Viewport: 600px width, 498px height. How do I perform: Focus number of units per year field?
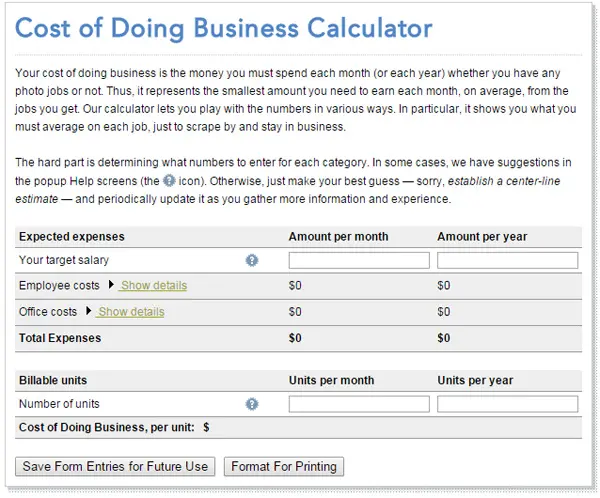tap(507, 404)
